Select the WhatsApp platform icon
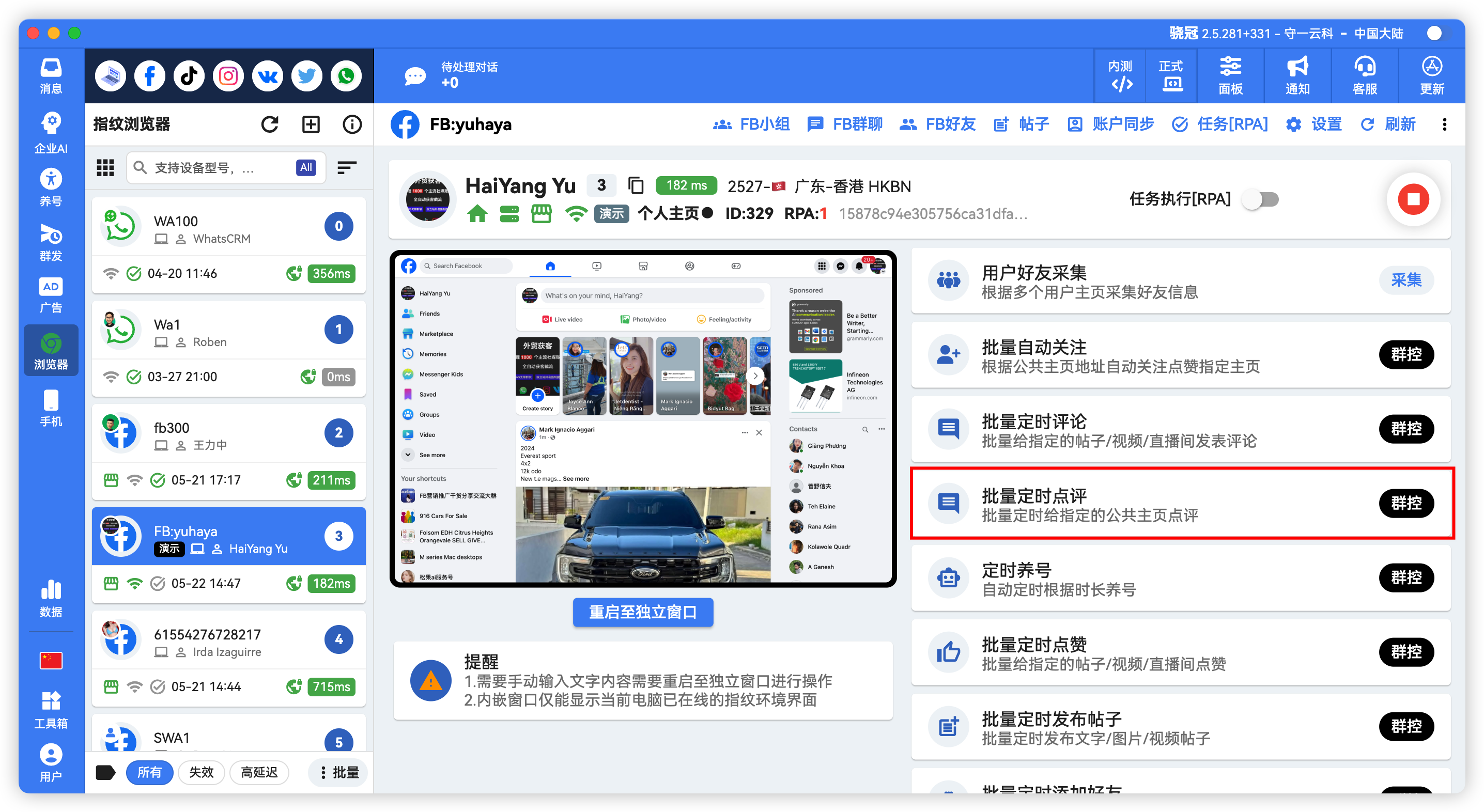The image size is (1484, 812). (346, 75)
